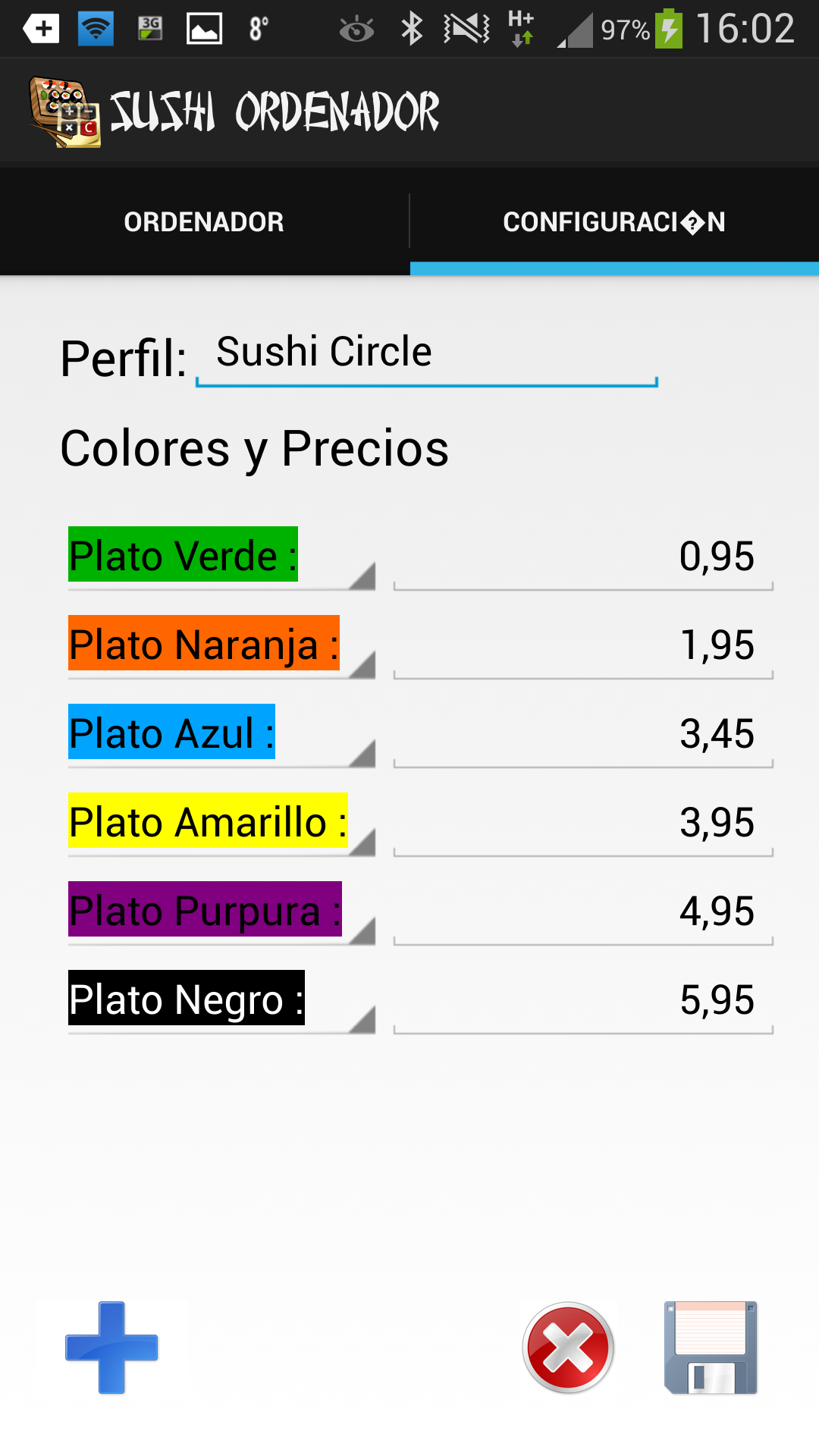The width and height of the screenshot is (819, 1456).
Task: Click the red X cancel icon
Action: click(x=568, y=1348)
